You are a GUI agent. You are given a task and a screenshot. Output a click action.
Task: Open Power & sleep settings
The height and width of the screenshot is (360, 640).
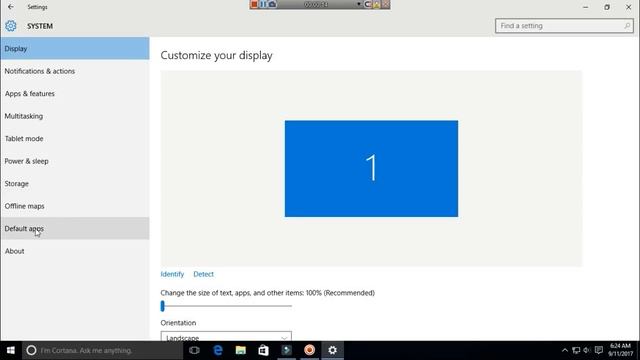click(75, 161)
